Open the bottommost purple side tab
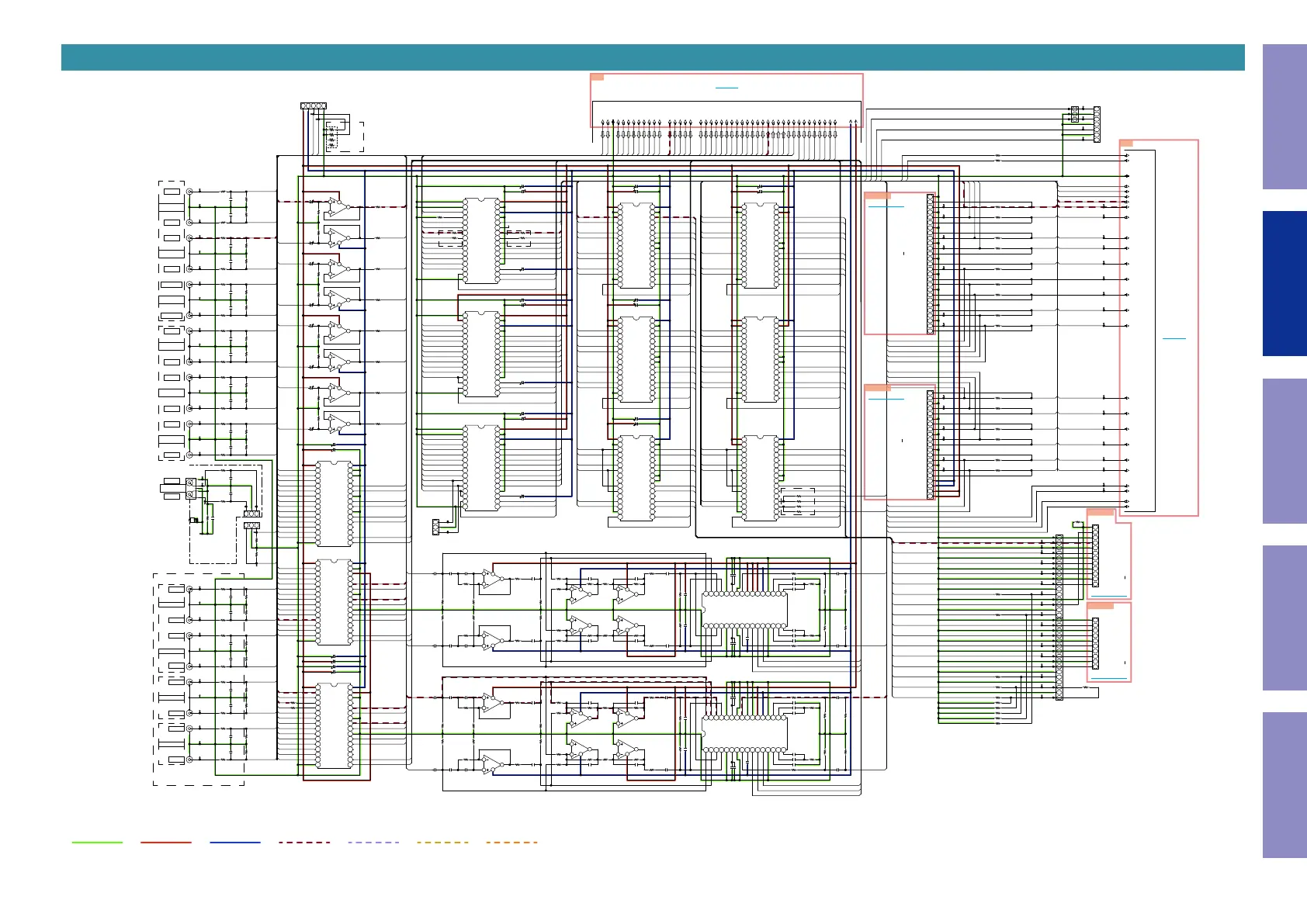The image size is (1307, 924). click(x=1284, y=785)
